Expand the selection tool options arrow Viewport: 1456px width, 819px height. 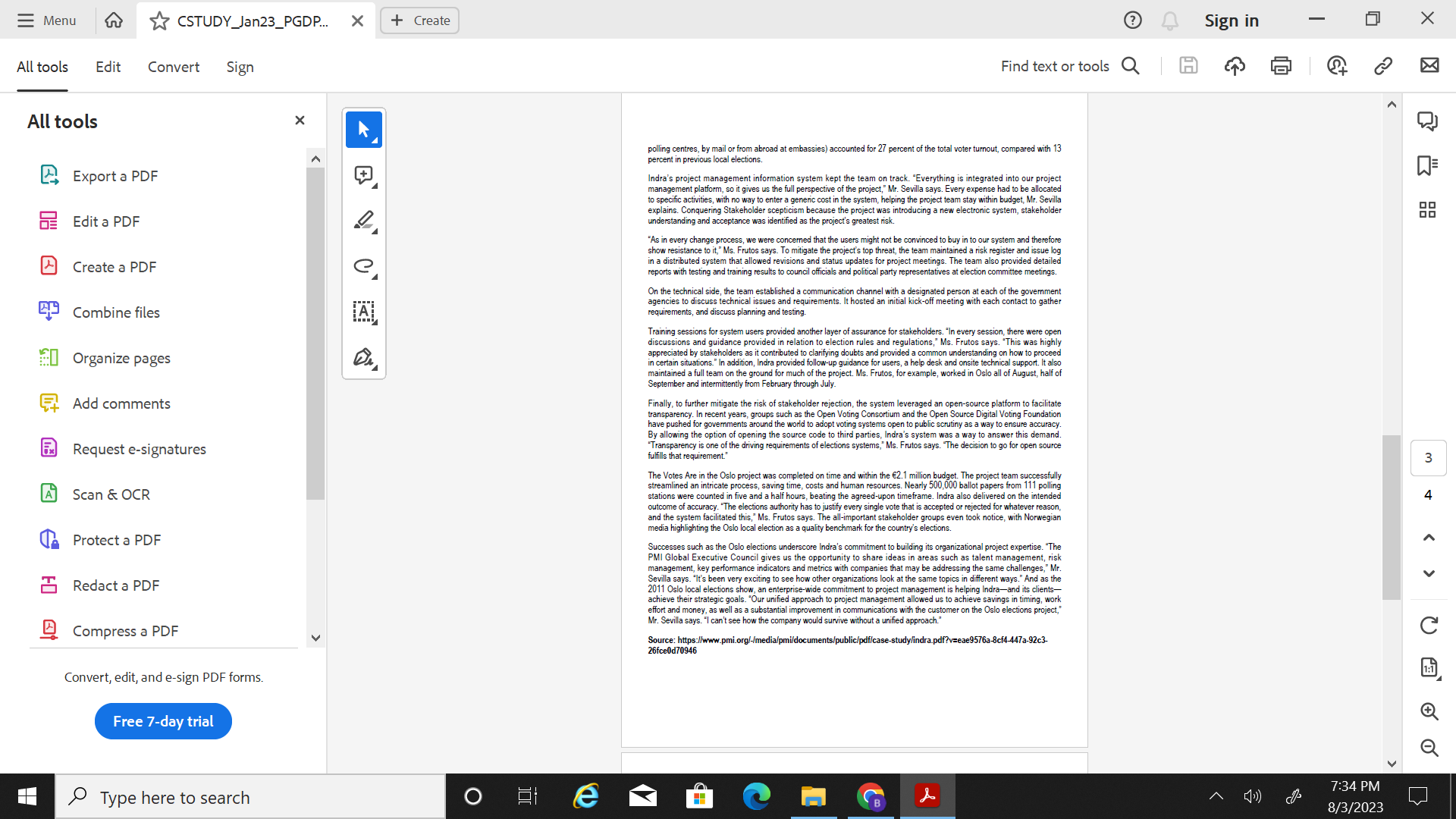click(x=375, y=140)
